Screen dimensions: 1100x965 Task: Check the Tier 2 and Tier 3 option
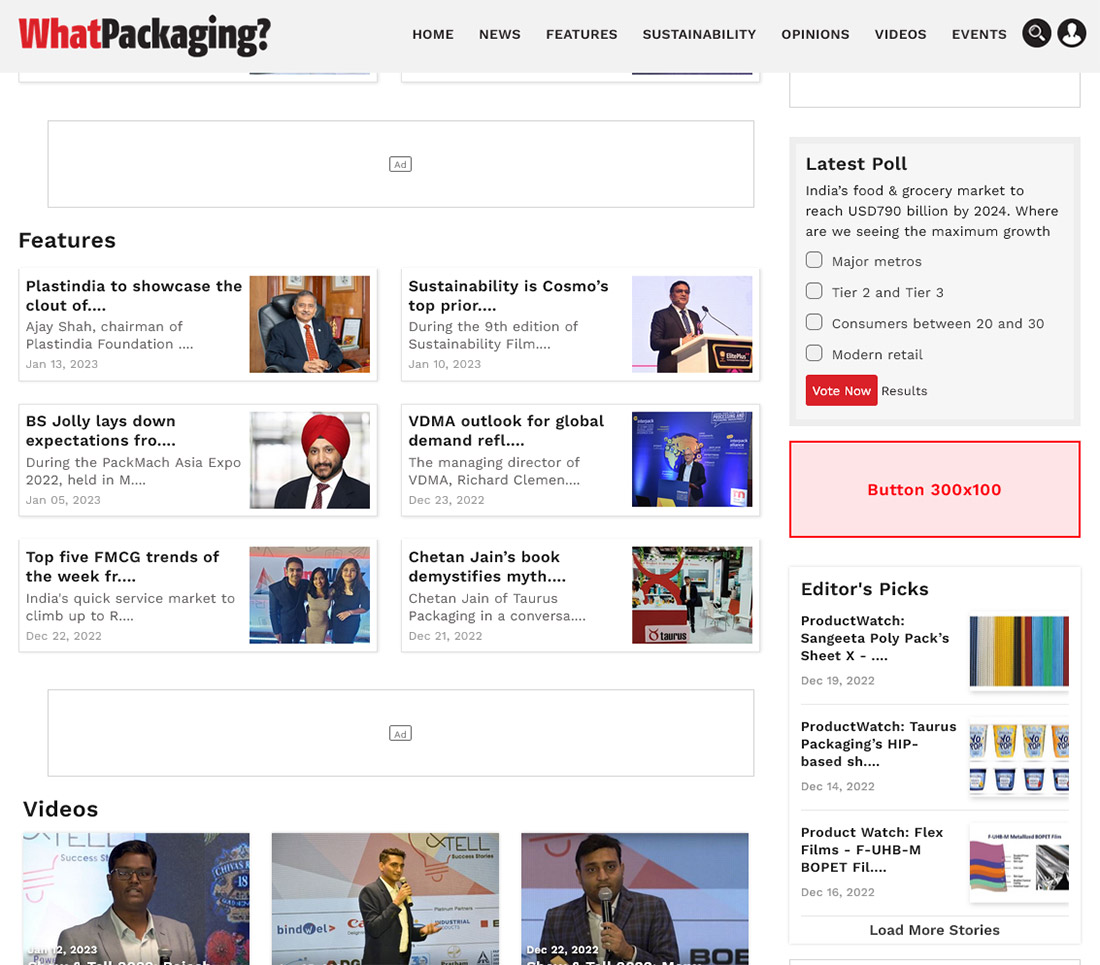[x=814, y=291]
